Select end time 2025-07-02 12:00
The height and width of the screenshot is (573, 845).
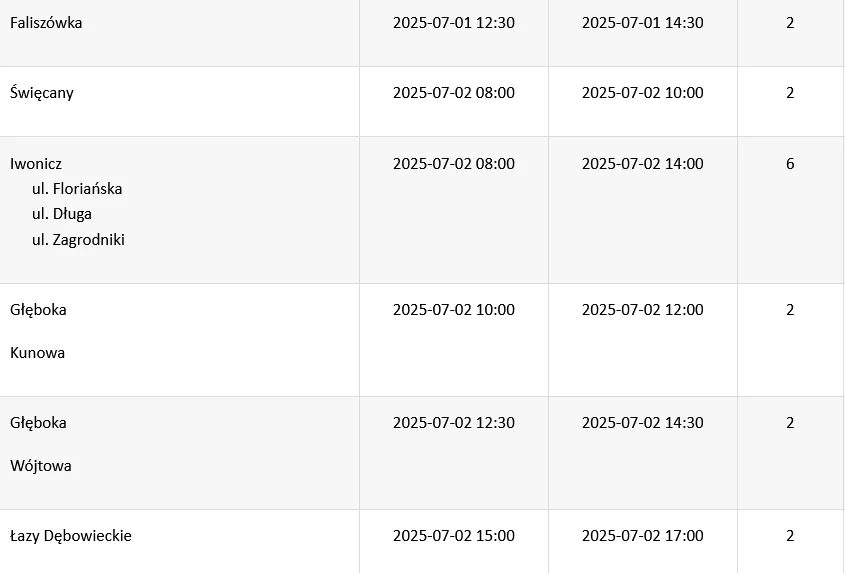click(643, 309)
